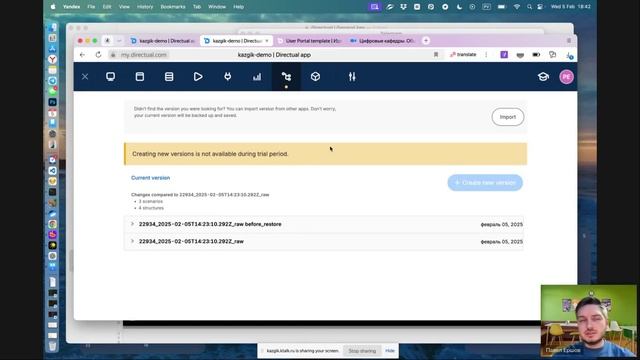Open the Window menu

[217, 7]
